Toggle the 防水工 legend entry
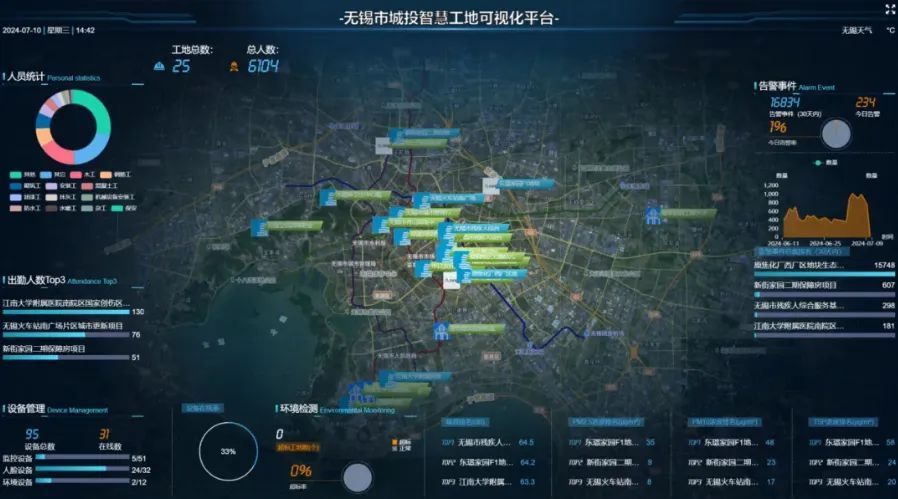Image resolution: width=898 pixels, height=499 pixels. pyautogui.click(x=25, y=209)
